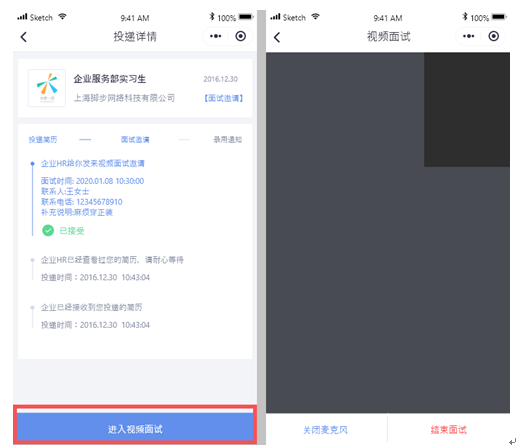Tap circle close icon on 视频面试 header
519x448 pixels.
494,36
